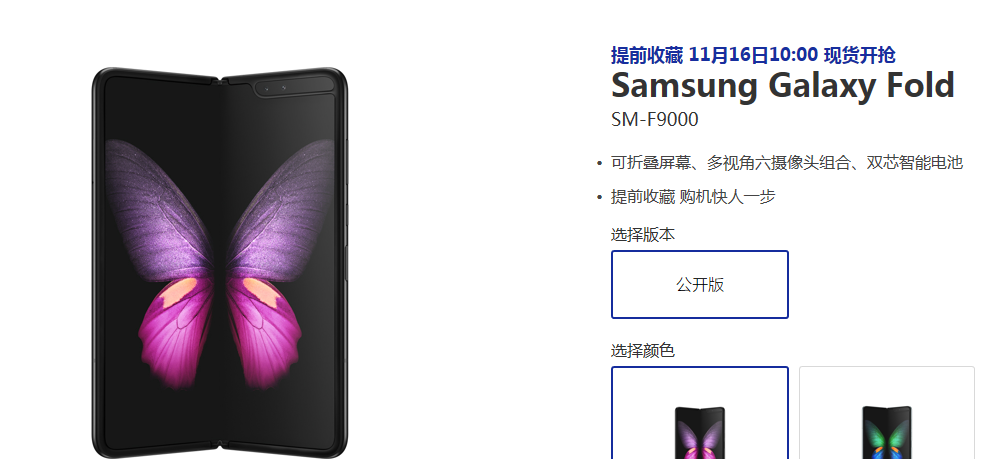Click the 选择颜色 section label
995x462 pixels.
(643, 350)
